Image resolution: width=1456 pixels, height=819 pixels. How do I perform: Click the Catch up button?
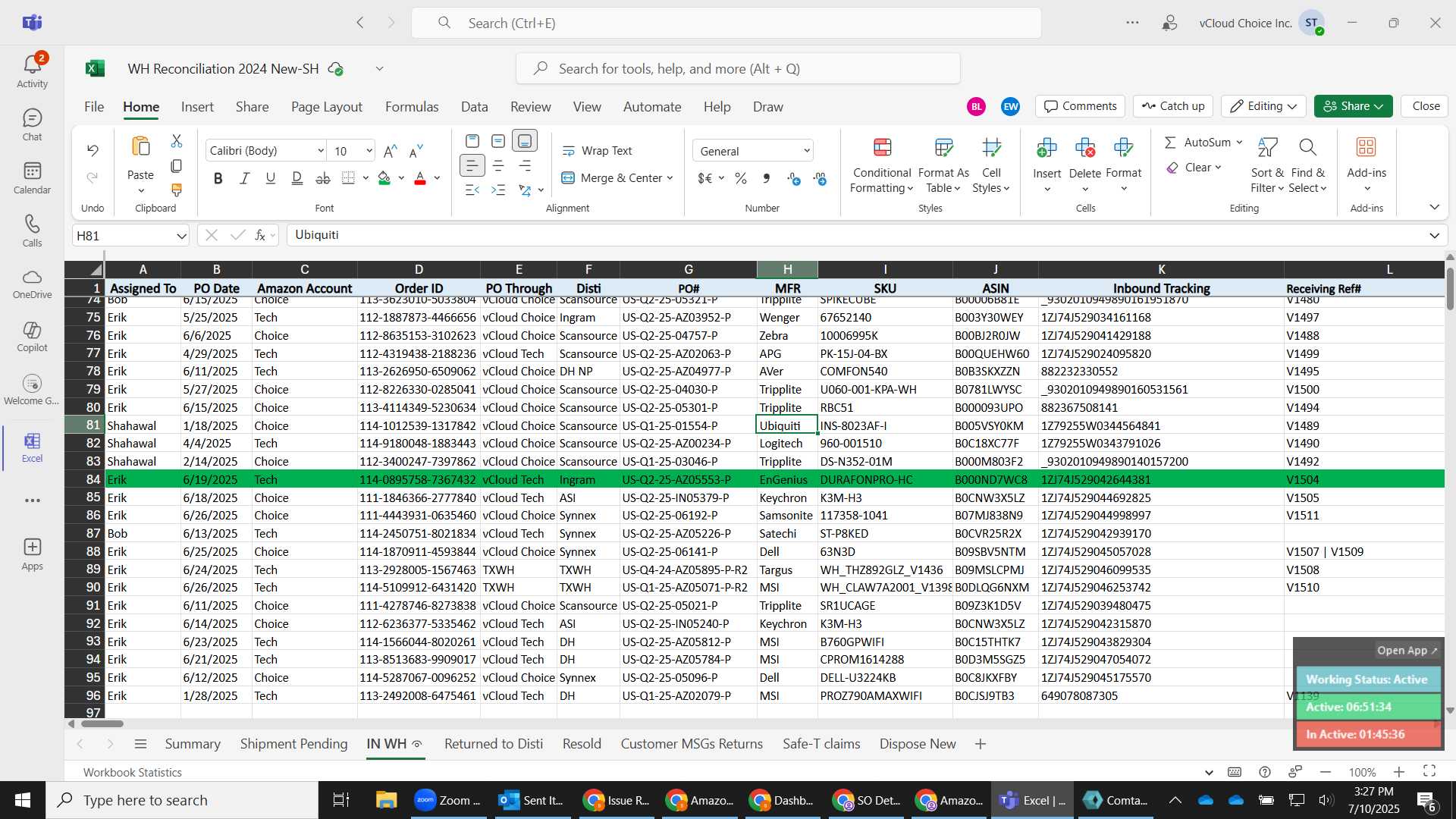tap(1173, 106)
